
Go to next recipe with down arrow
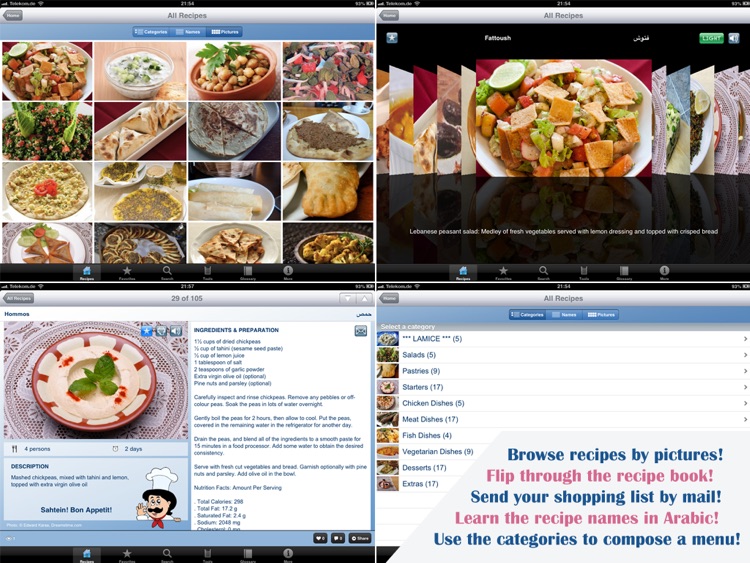pyautogui.click(x=348, y=298)
